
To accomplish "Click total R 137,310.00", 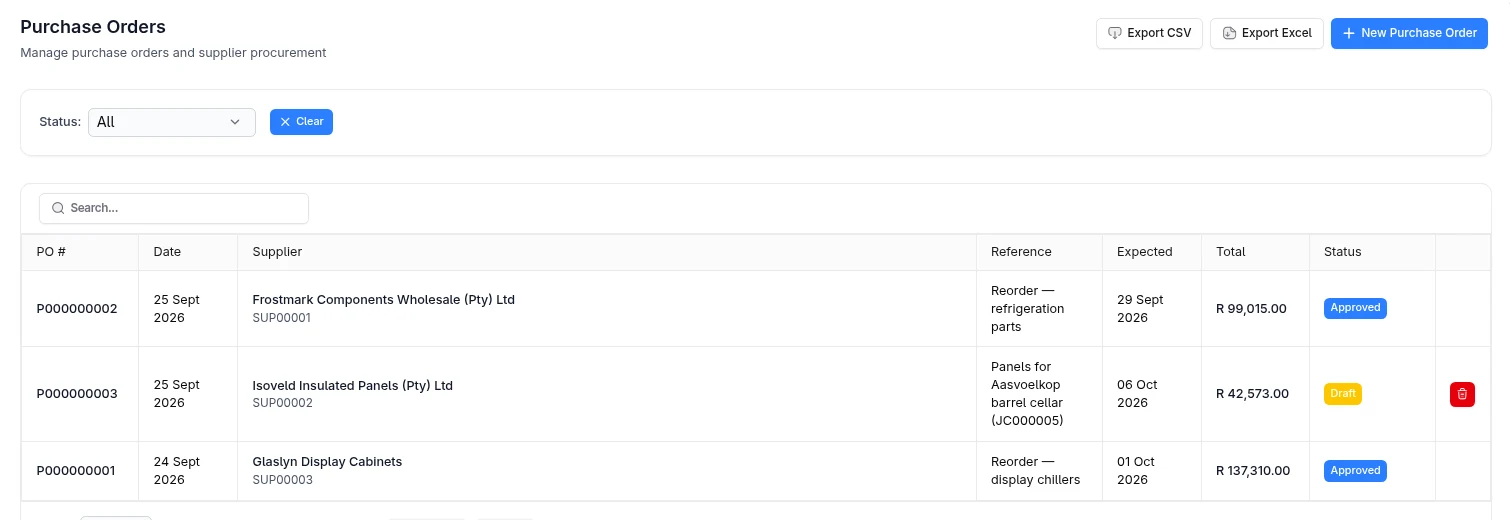I will (x=1253, y=471).
